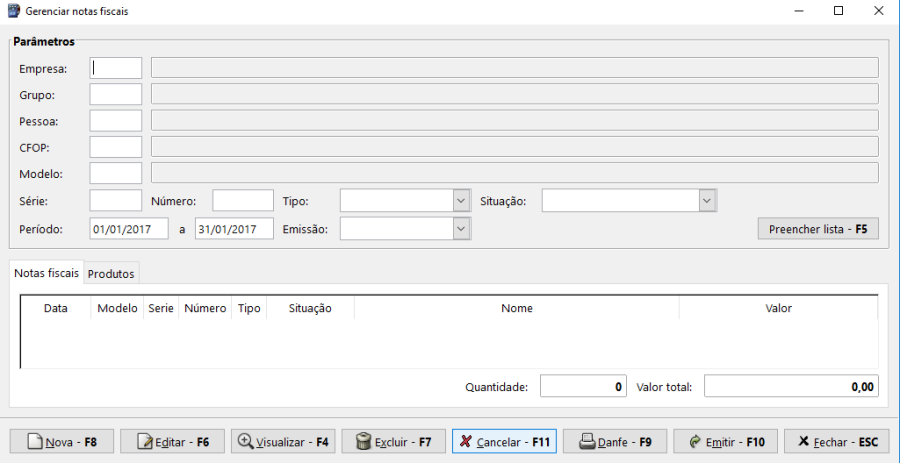Open the Situação dropdown
Screen dimensions: 900x463
point(707,201)
